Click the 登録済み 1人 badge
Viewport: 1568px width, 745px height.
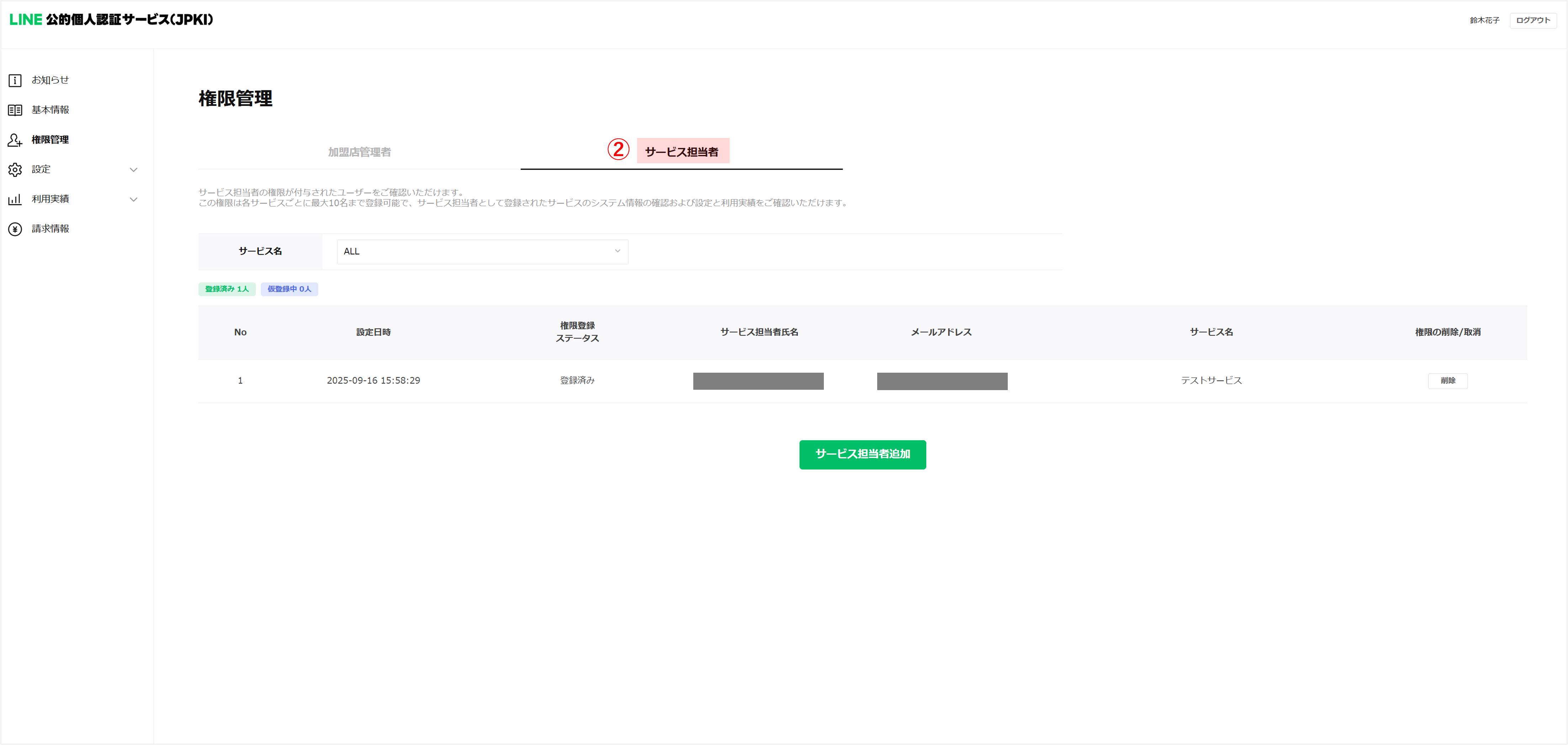(x=227, y=289)
